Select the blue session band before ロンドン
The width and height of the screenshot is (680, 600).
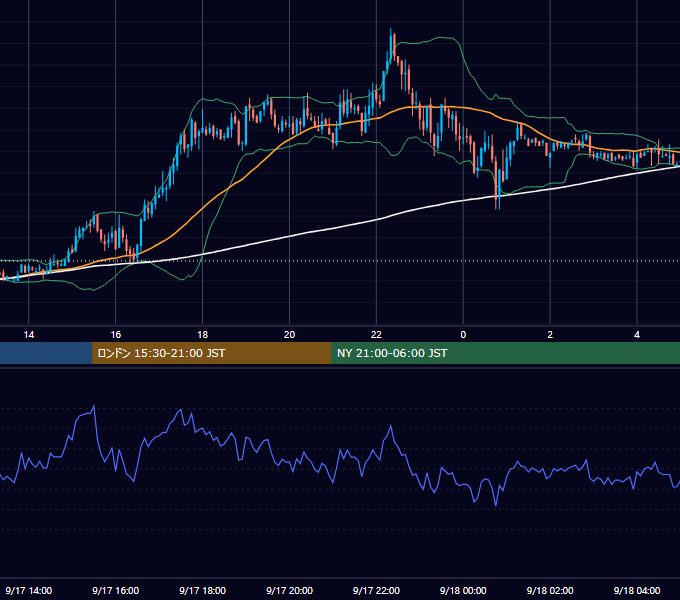pos(46,353)
